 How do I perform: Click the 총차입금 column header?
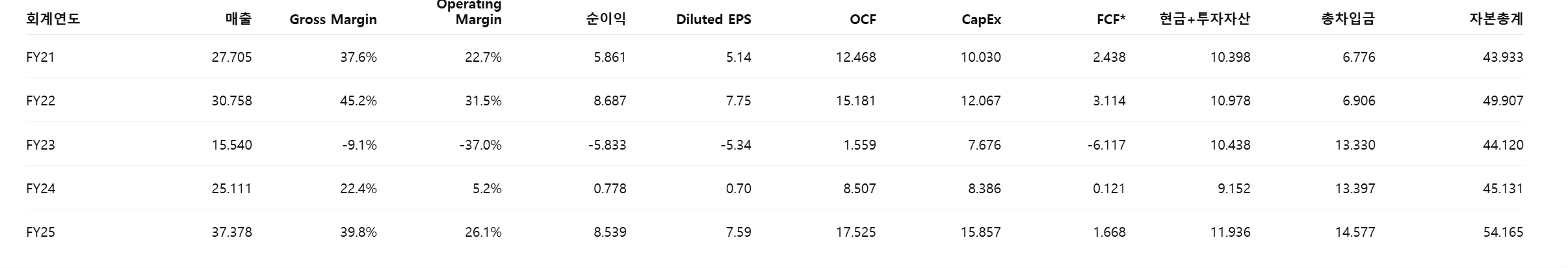pos(1348,19)
